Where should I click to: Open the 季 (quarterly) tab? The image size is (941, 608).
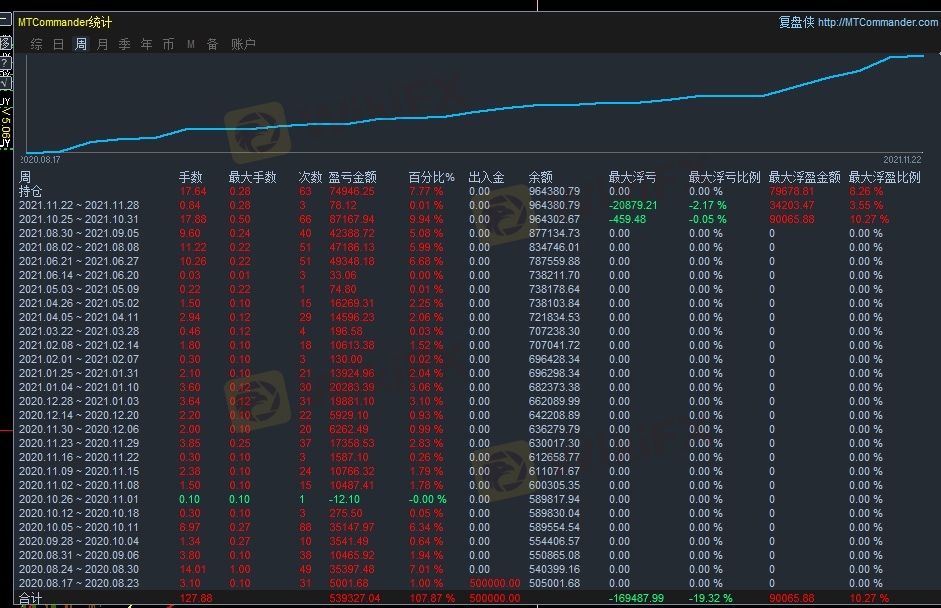tap(125, 44)
